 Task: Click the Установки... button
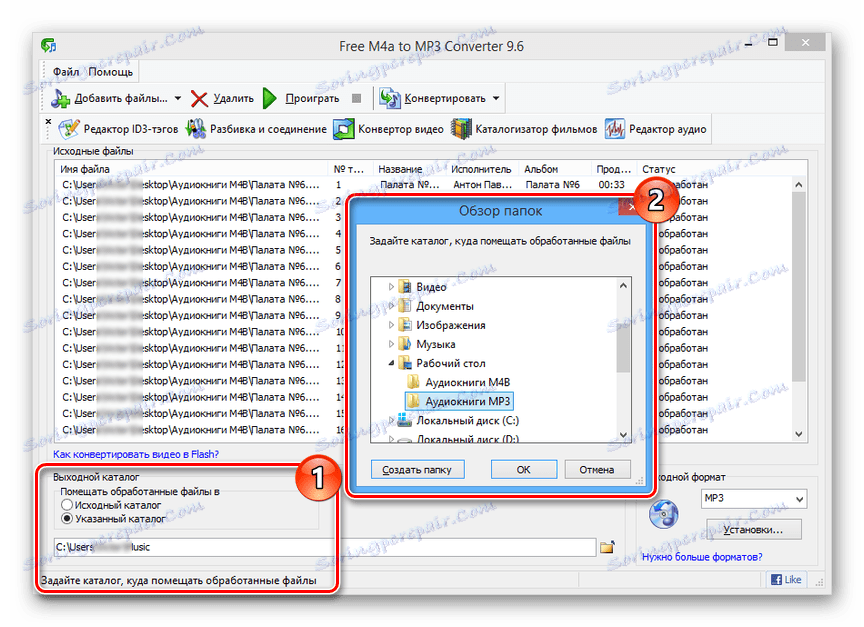pyautogui.click(x=753, y=529)
